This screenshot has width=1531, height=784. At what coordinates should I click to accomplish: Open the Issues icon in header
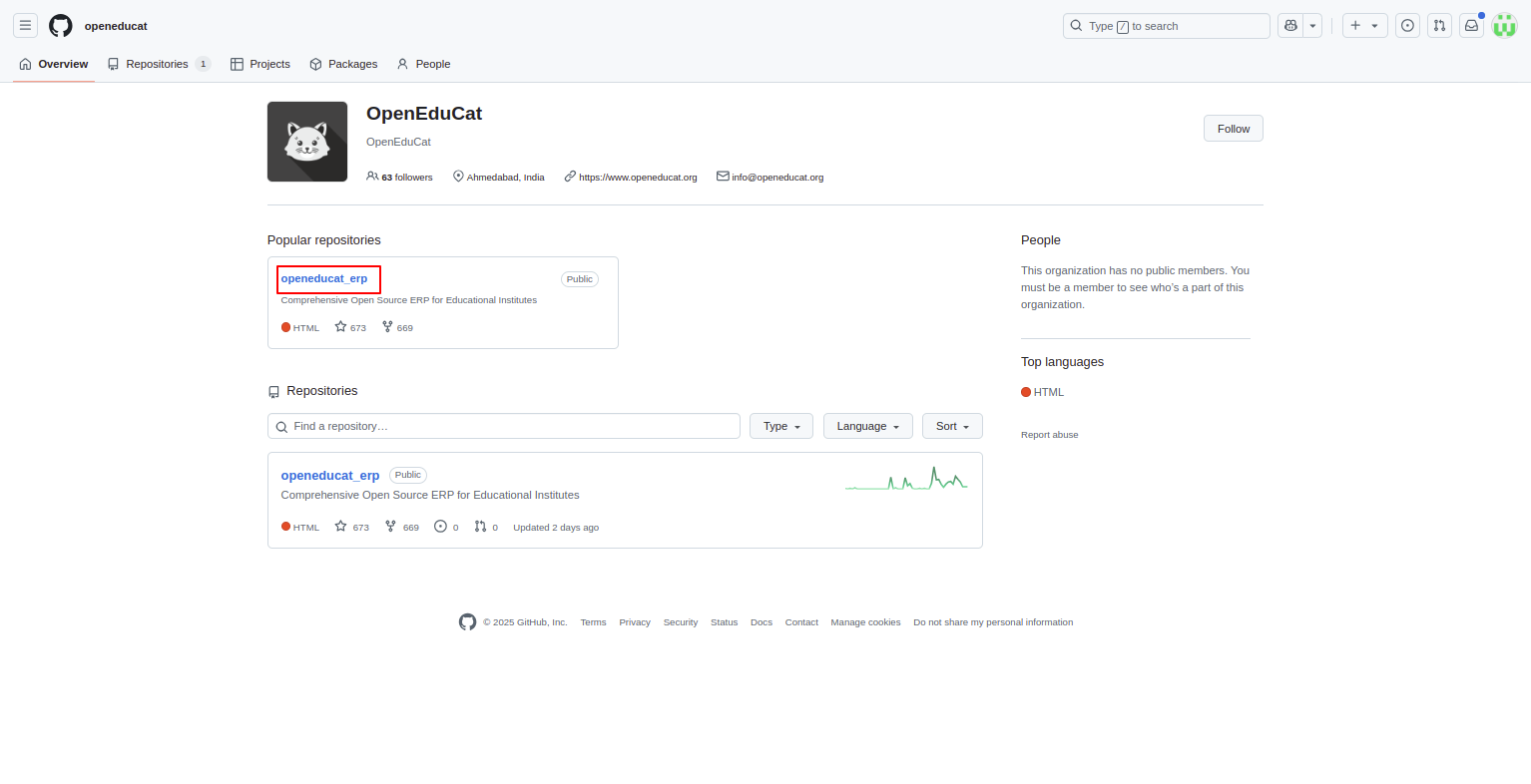coord(1407,26)
